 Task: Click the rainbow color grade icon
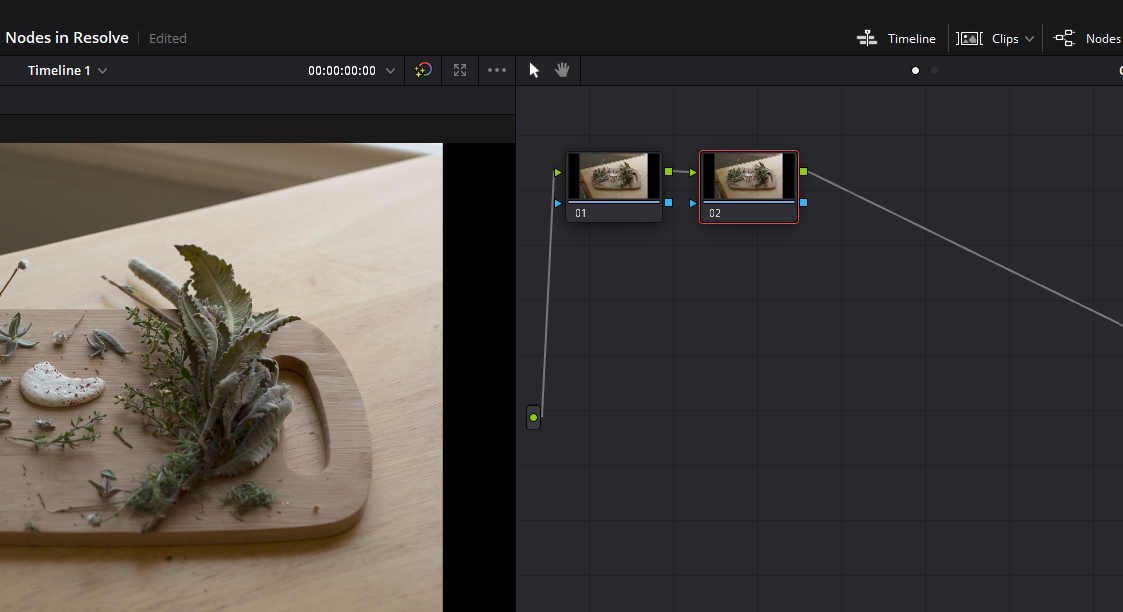pos(422,70)
